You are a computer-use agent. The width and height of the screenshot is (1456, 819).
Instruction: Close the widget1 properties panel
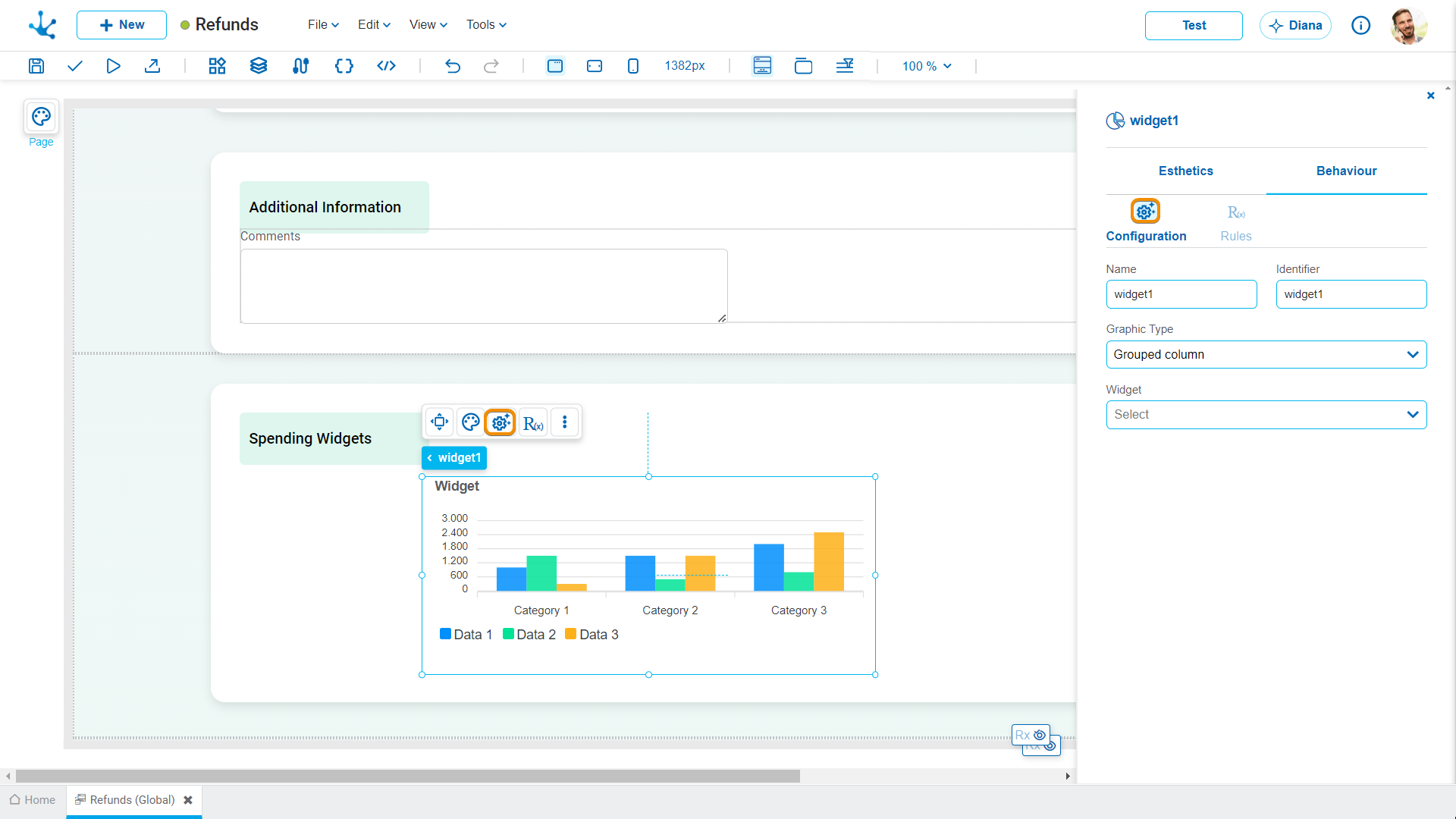point(1431,96)
